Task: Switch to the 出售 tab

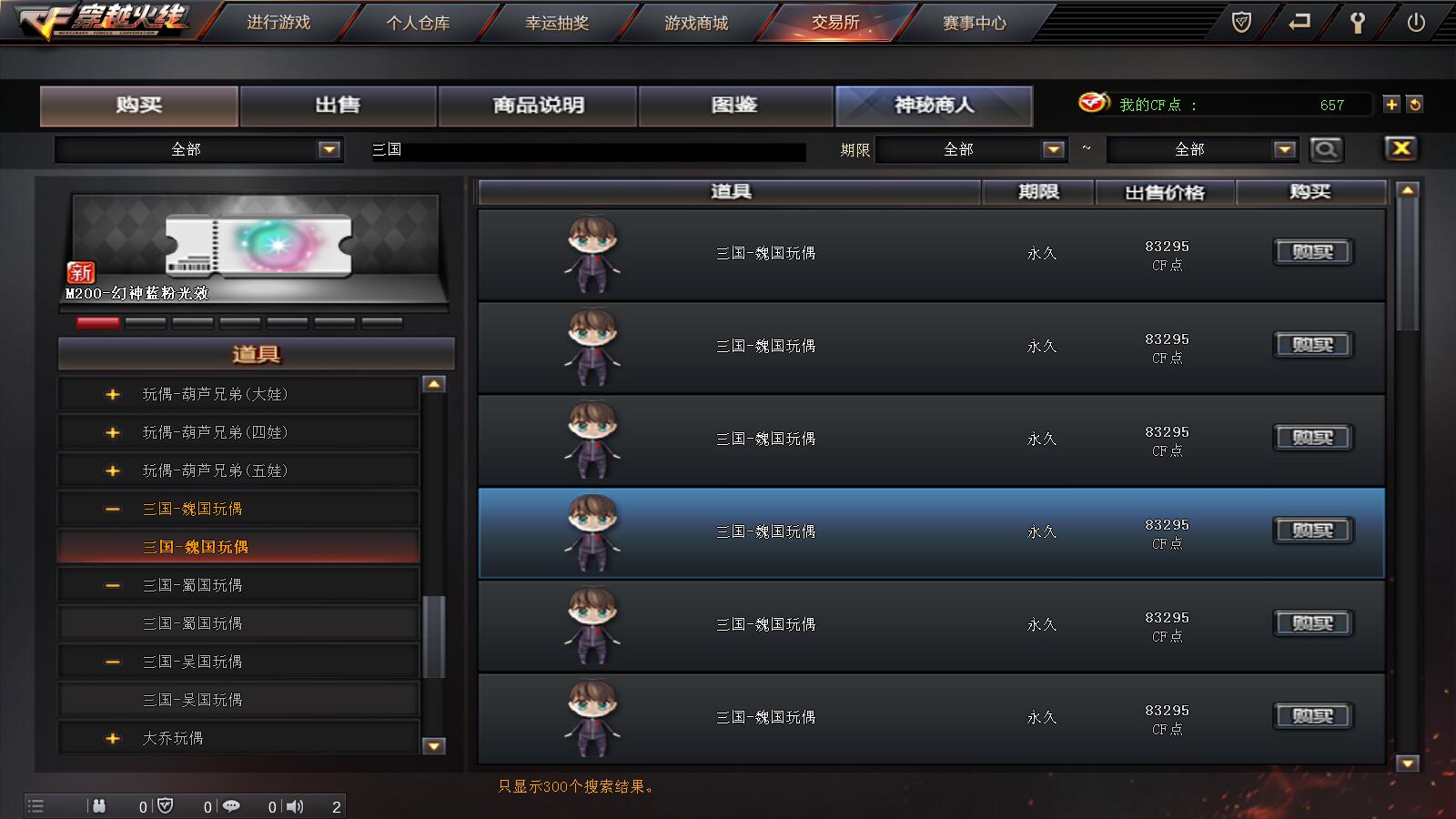Action: click(338, 106)
